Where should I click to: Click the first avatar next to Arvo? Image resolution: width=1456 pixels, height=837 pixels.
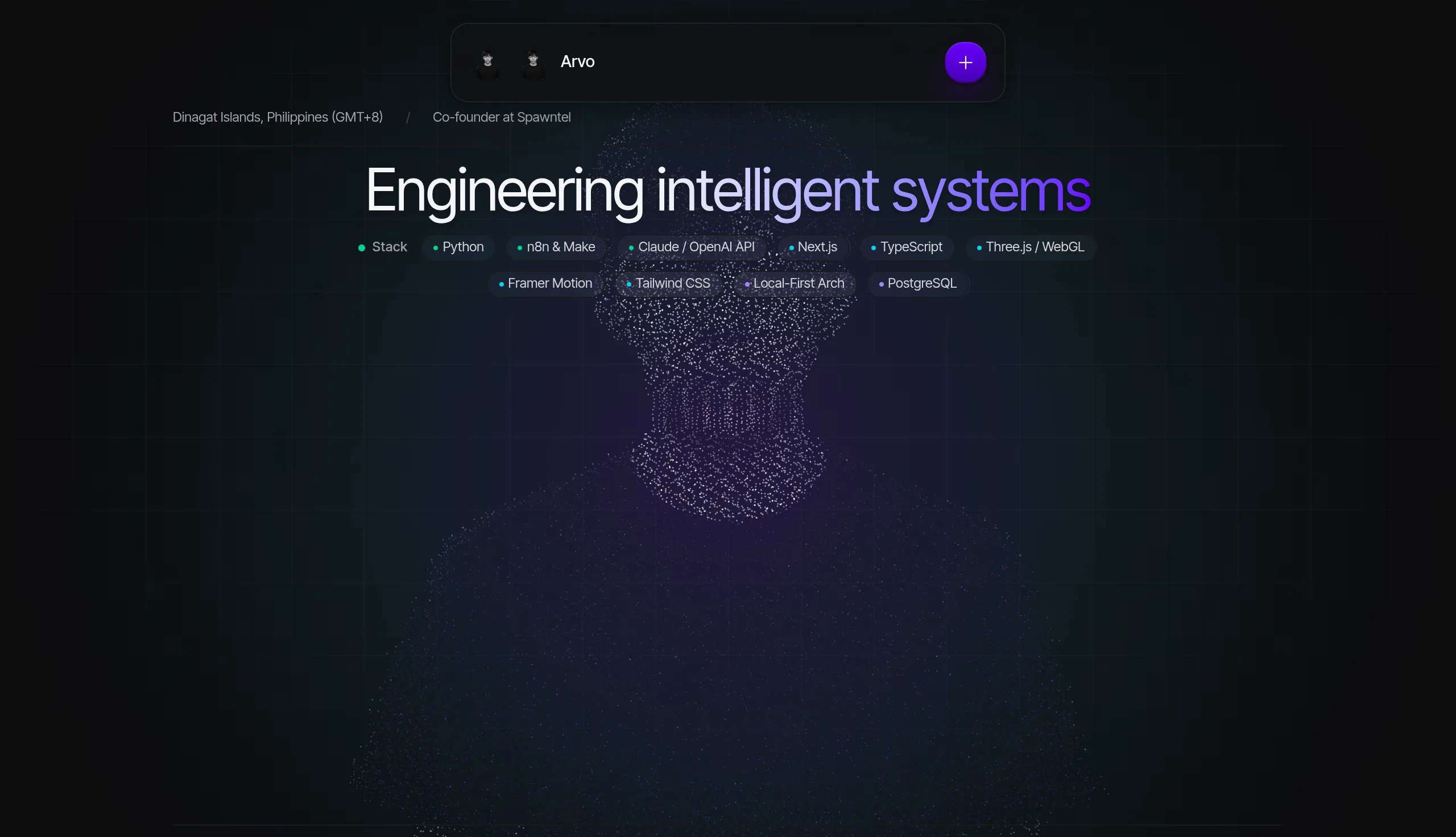pyautogui.click(x=487, y=63)
